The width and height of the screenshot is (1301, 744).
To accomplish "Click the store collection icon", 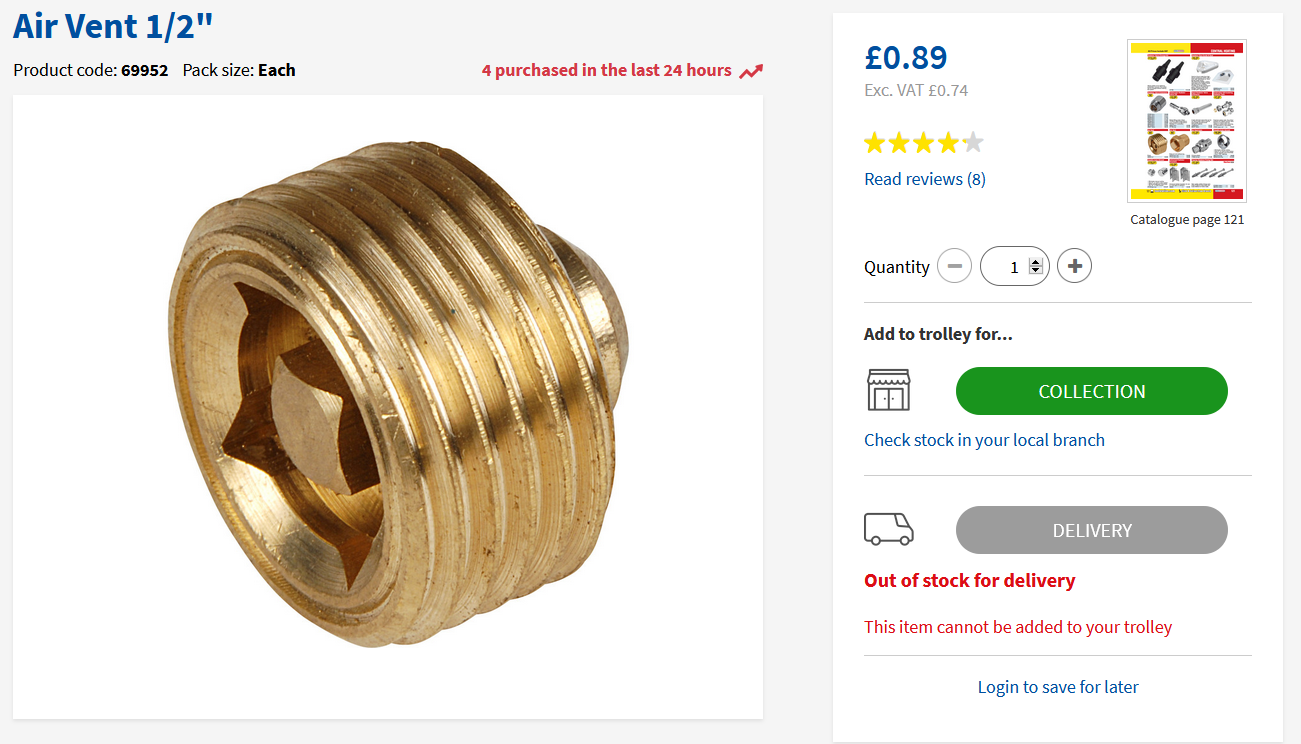I will 888,390.
